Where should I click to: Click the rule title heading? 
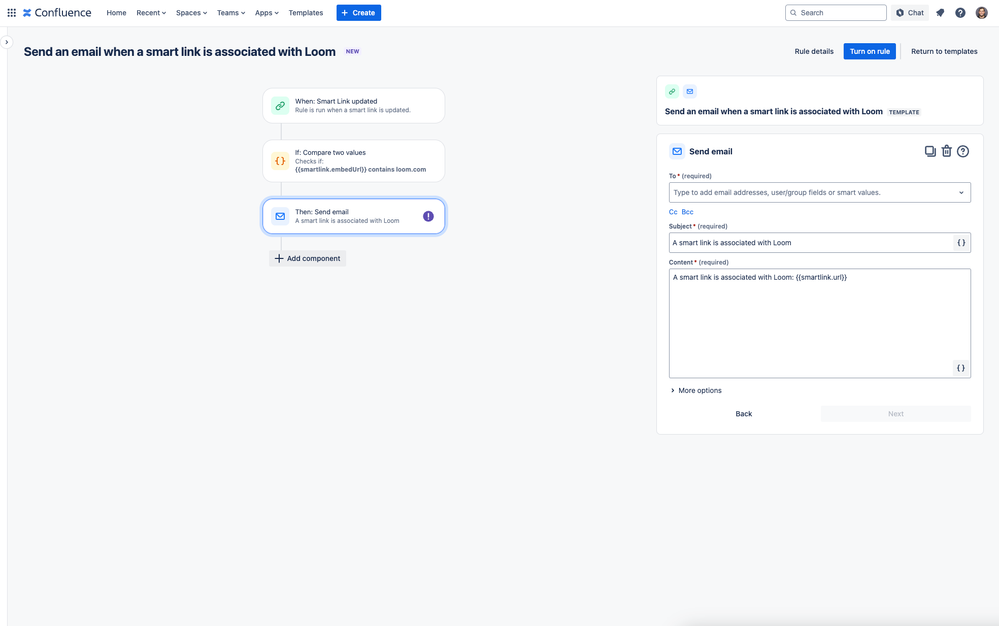pyautogui.click(x=180, y=52)
